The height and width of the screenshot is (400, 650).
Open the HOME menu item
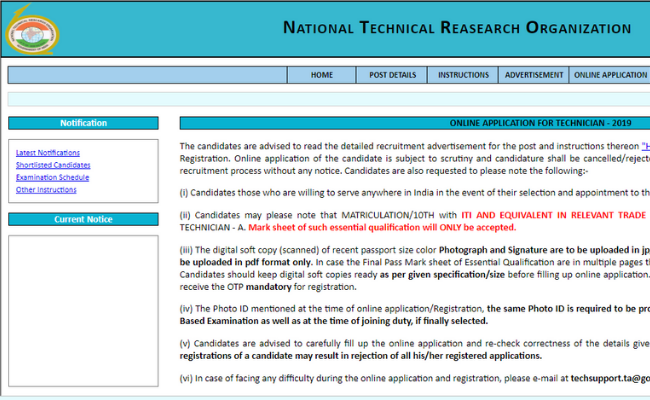(321, 75)
